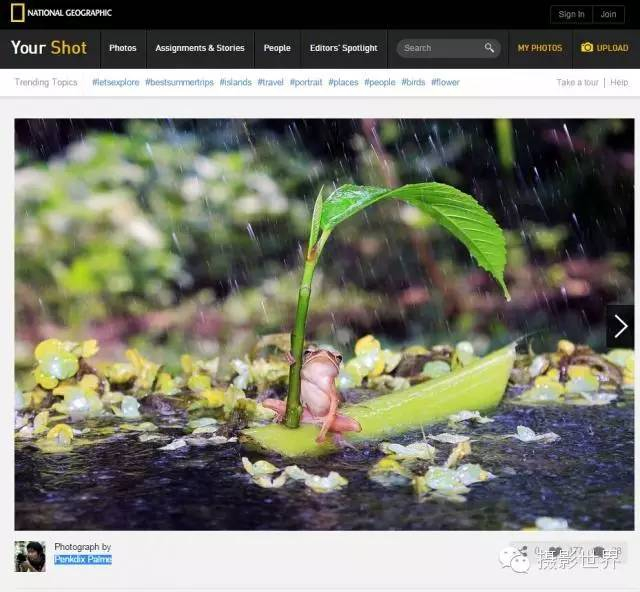Open the Photos menu
The image size is (640, 592).
[x=123, y=48]
